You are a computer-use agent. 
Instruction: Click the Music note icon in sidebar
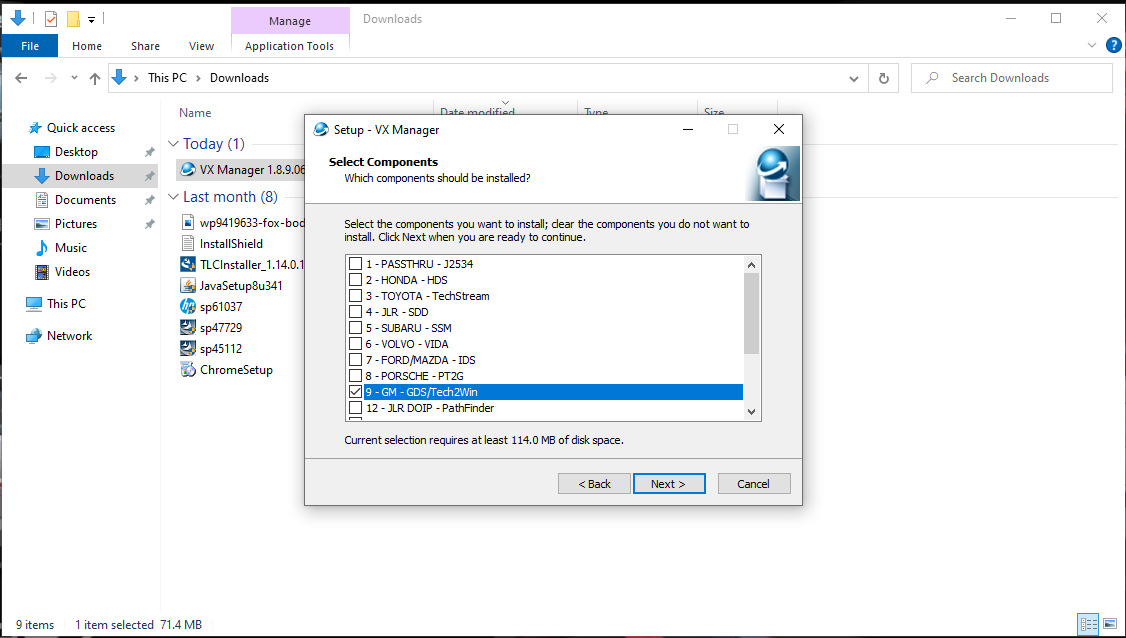[x=42, y=248]
